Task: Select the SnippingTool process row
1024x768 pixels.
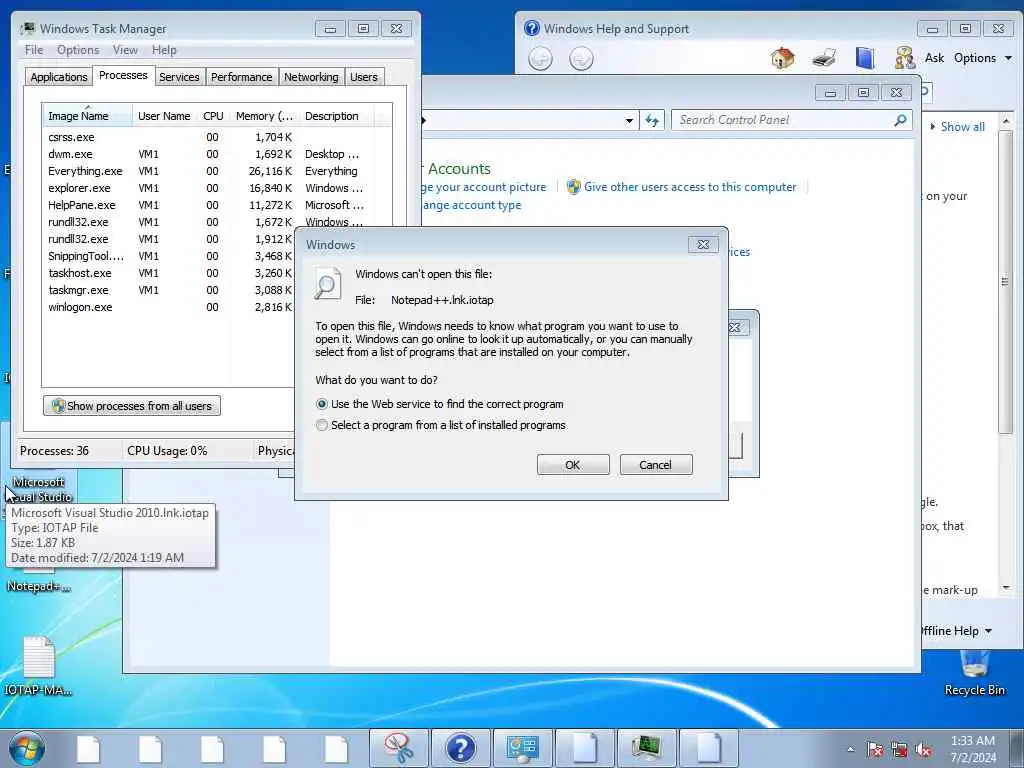Action: 170,256
